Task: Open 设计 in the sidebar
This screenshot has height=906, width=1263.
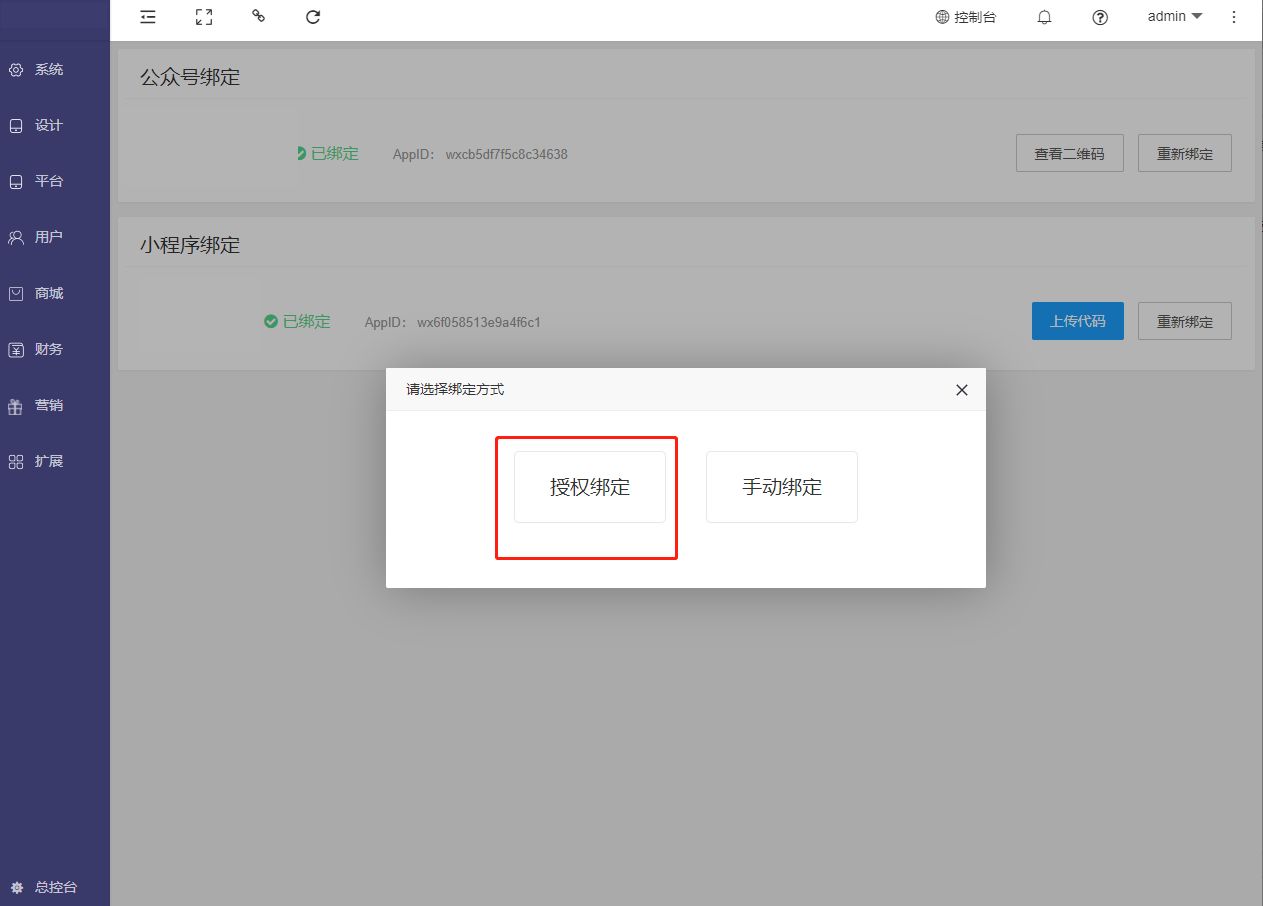Action: point(49,126)
